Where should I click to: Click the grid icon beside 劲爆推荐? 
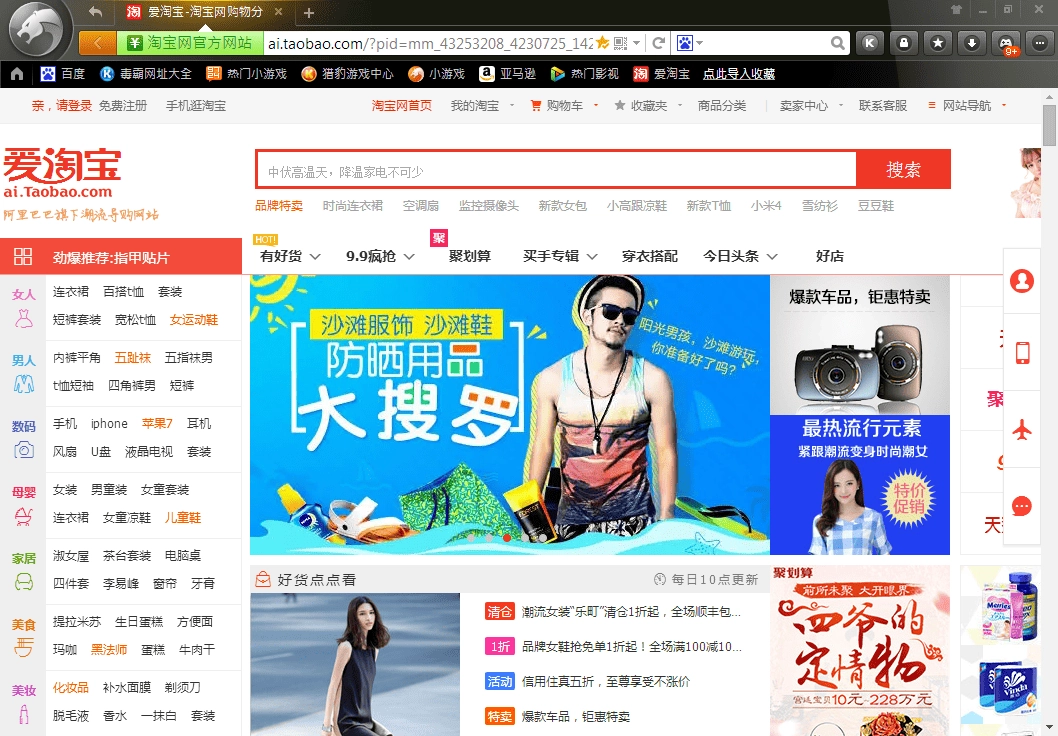(23, 256)
